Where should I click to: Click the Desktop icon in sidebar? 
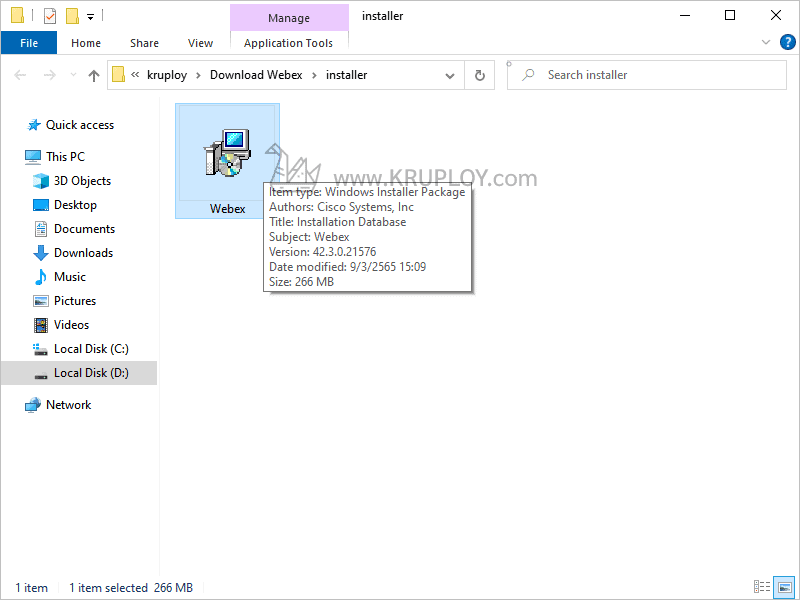(x=41, y=205)
